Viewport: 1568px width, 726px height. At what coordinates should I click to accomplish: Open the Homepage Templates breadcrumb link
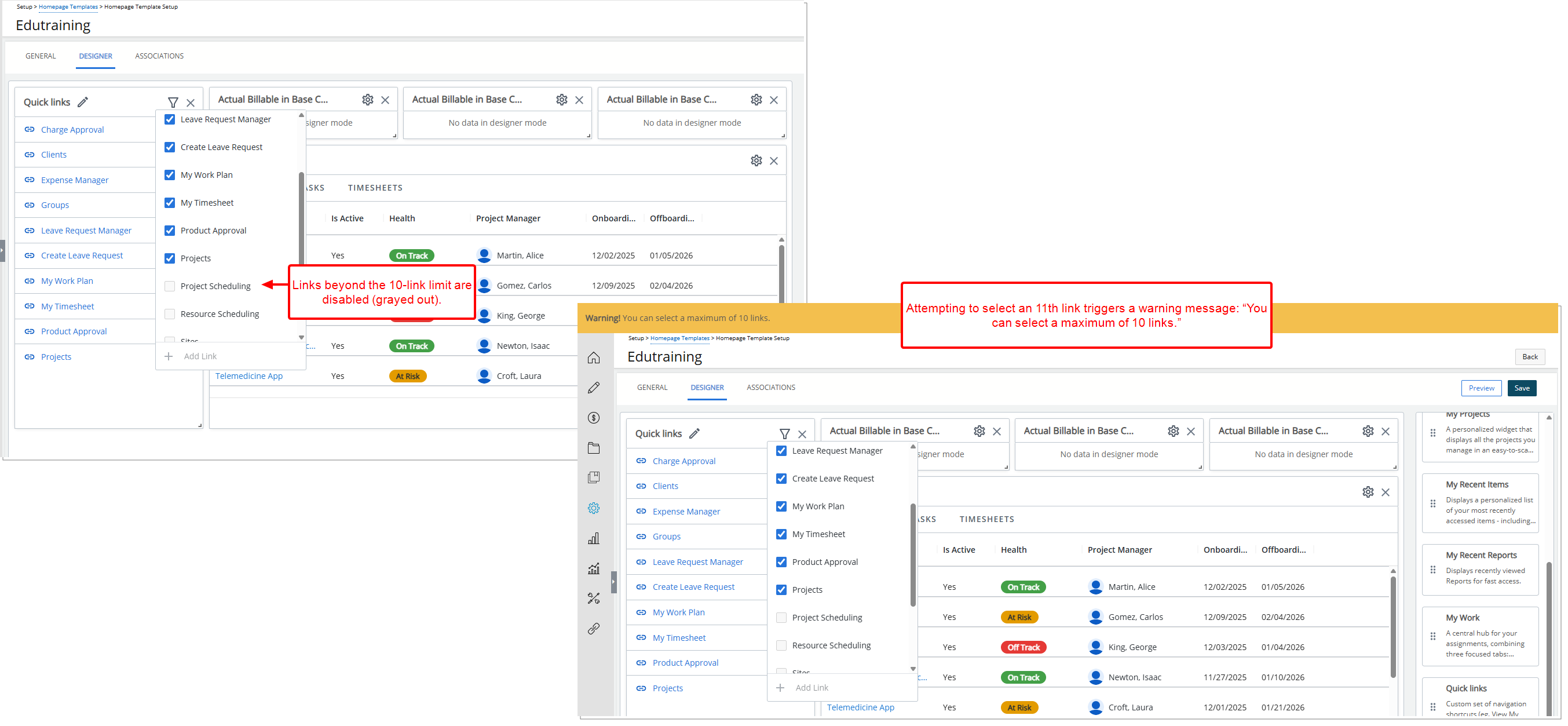click(679, 338)
